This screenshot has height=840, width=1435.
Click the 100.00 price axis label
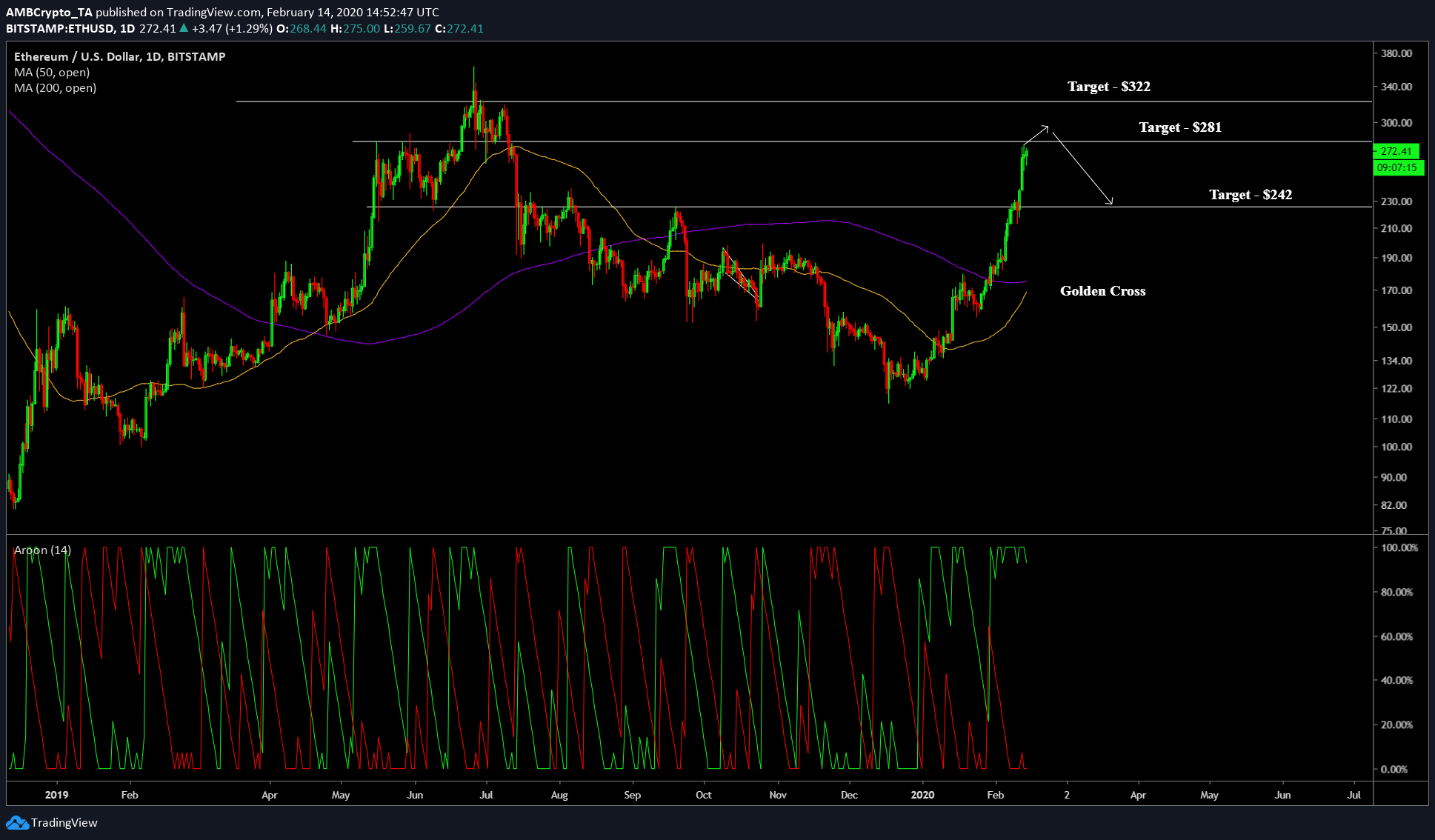point(1396,447)
